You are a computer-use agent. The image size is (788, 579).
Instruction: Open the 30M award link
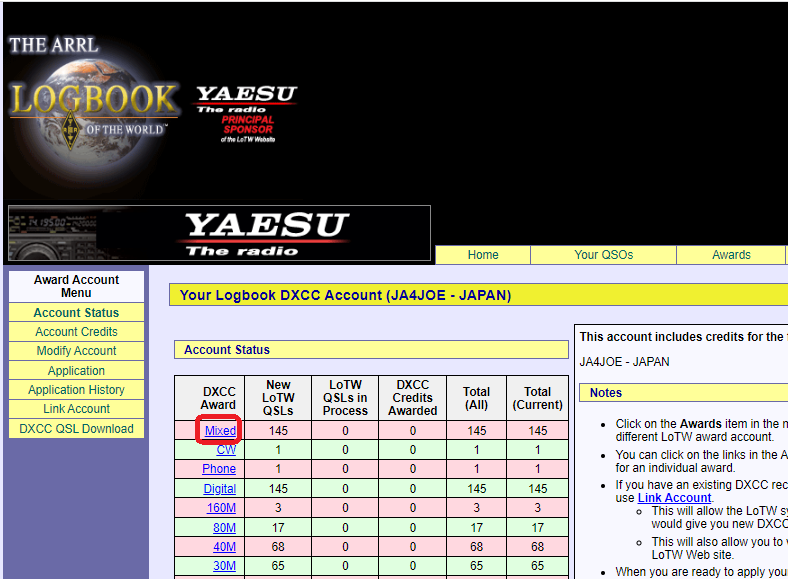tap(224, 566)
